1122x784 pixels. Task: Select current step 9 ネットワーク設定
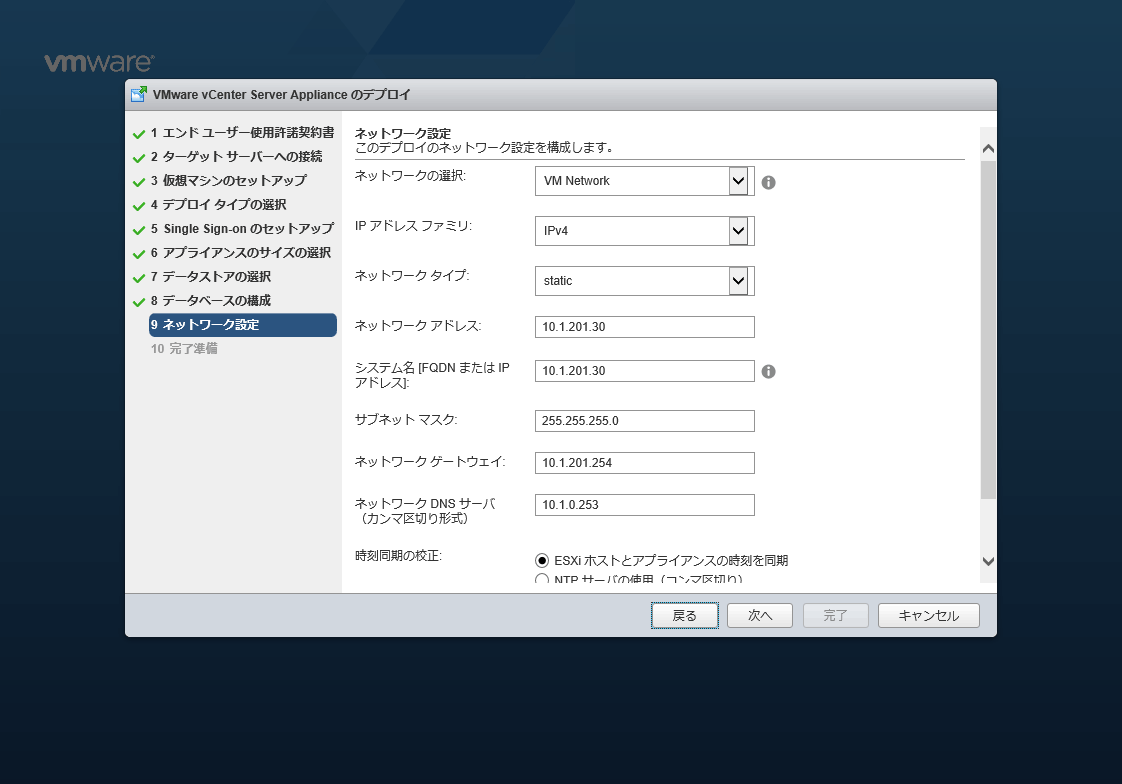243,325
